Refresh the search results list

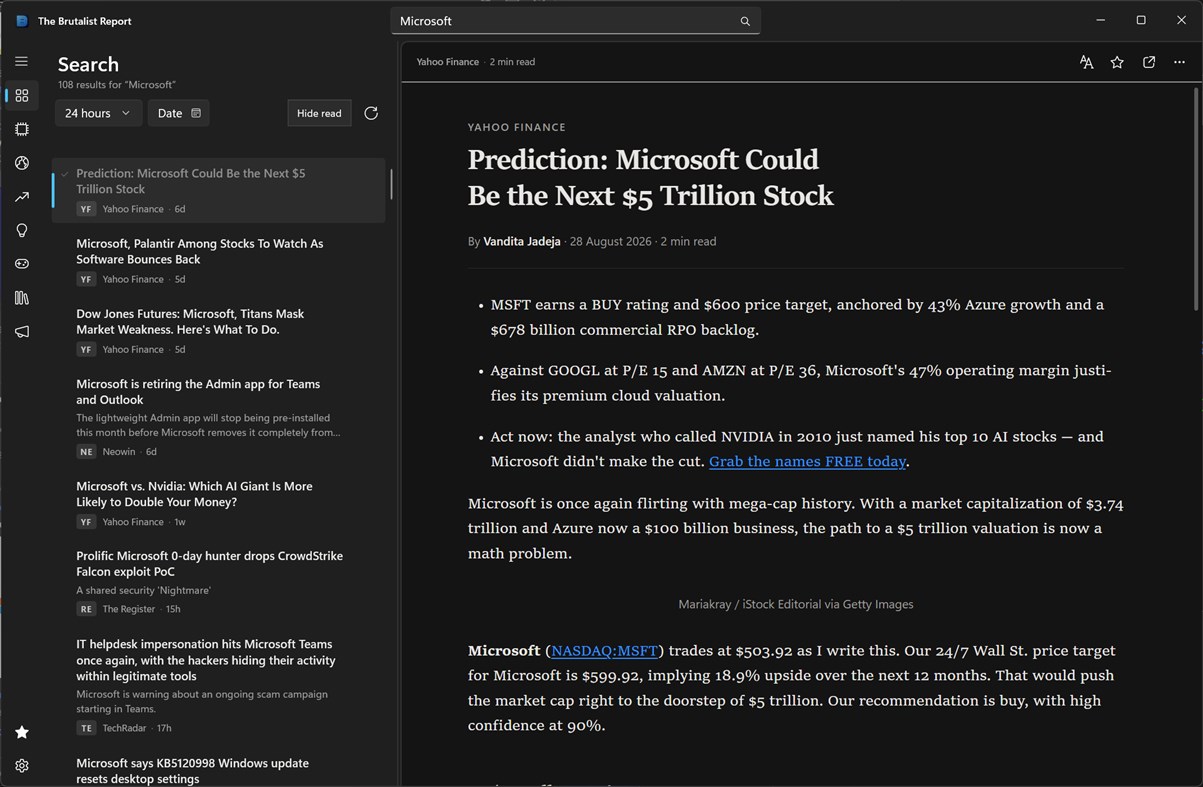point(371,113)
